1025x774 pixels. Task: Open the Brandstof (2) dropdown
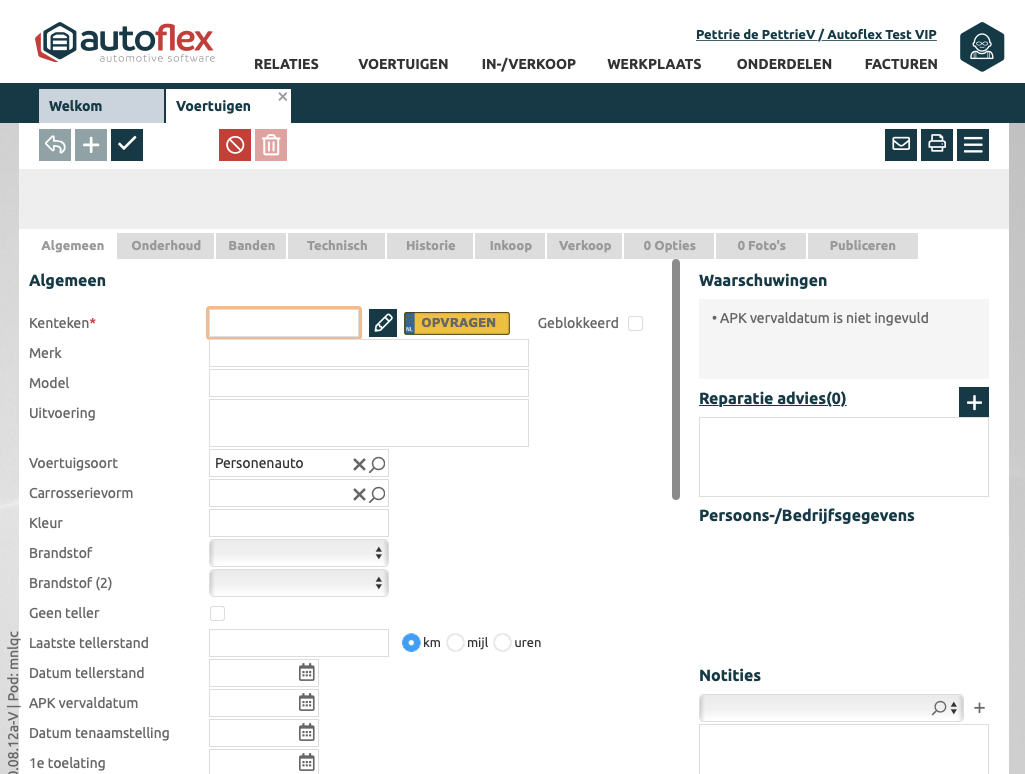pos(298,583)
